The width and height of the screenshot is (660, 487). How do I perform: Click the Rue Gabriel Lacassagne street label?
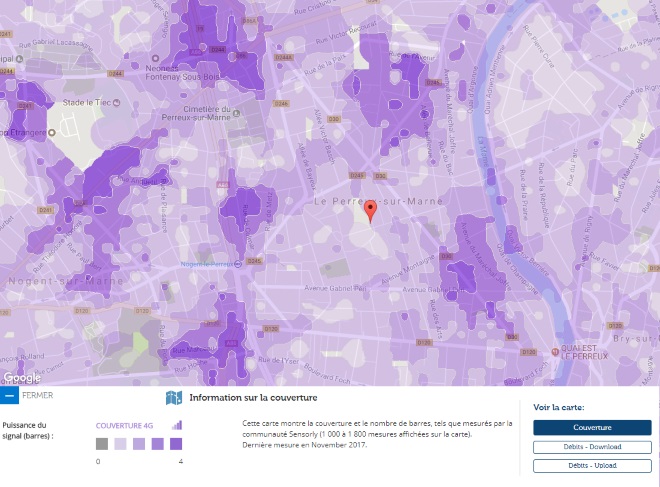(x=56, y=43)
